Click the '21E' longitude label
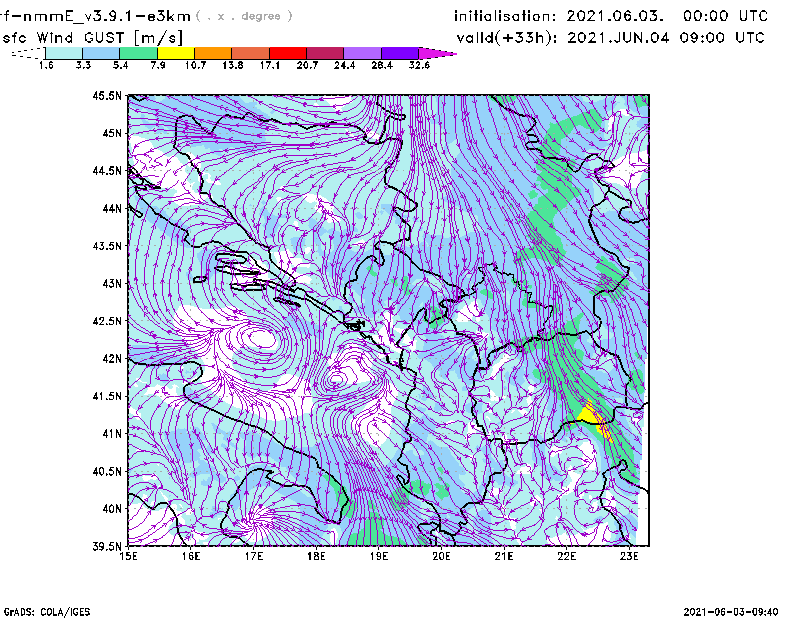 [504, 556]
